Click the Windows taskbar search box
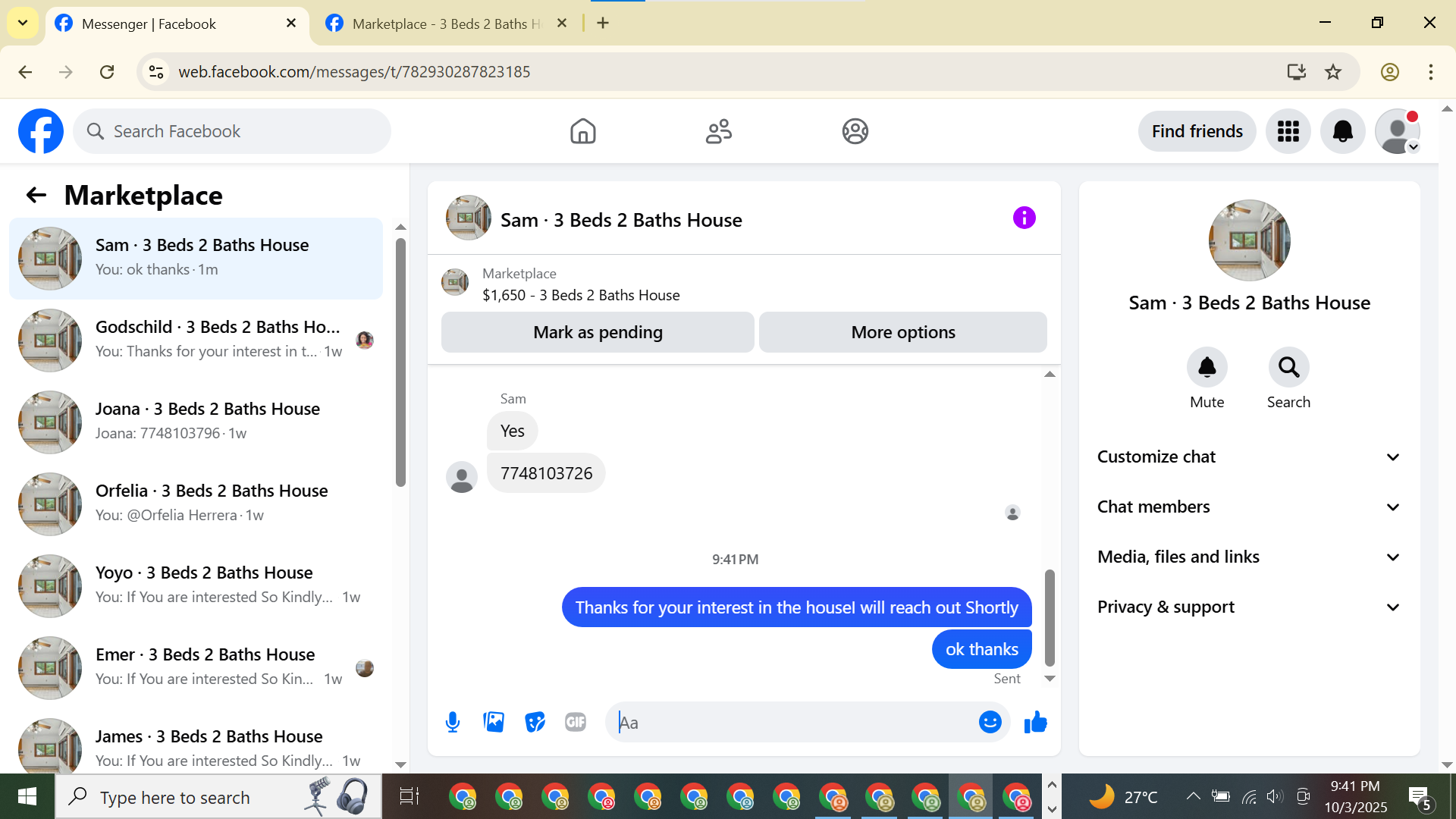 (218, 797)
